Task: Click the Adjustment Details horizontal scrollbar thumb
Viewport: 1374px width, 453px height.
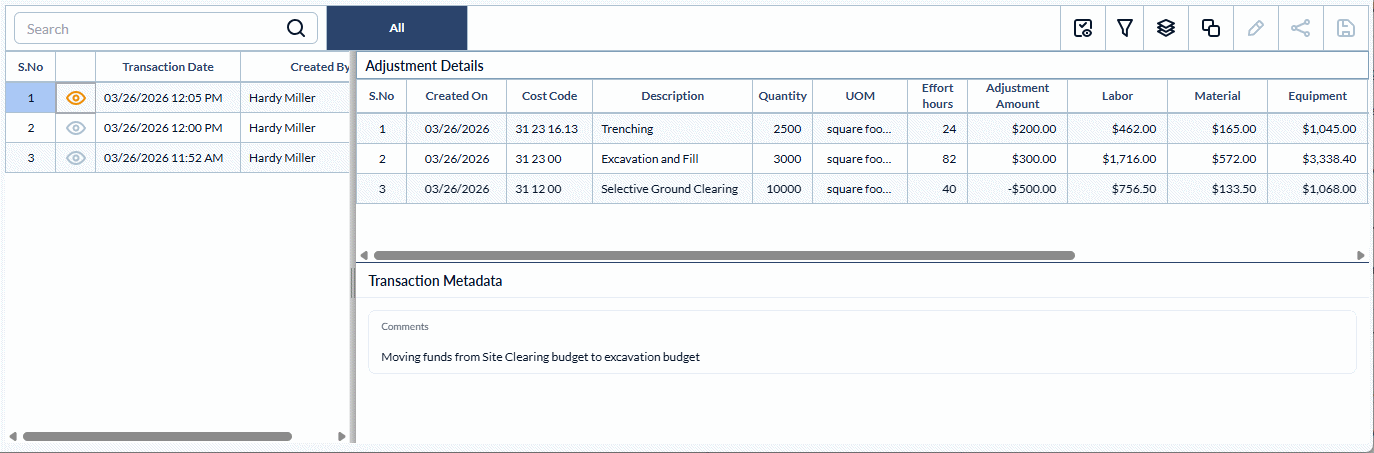Action: [723, 256]
